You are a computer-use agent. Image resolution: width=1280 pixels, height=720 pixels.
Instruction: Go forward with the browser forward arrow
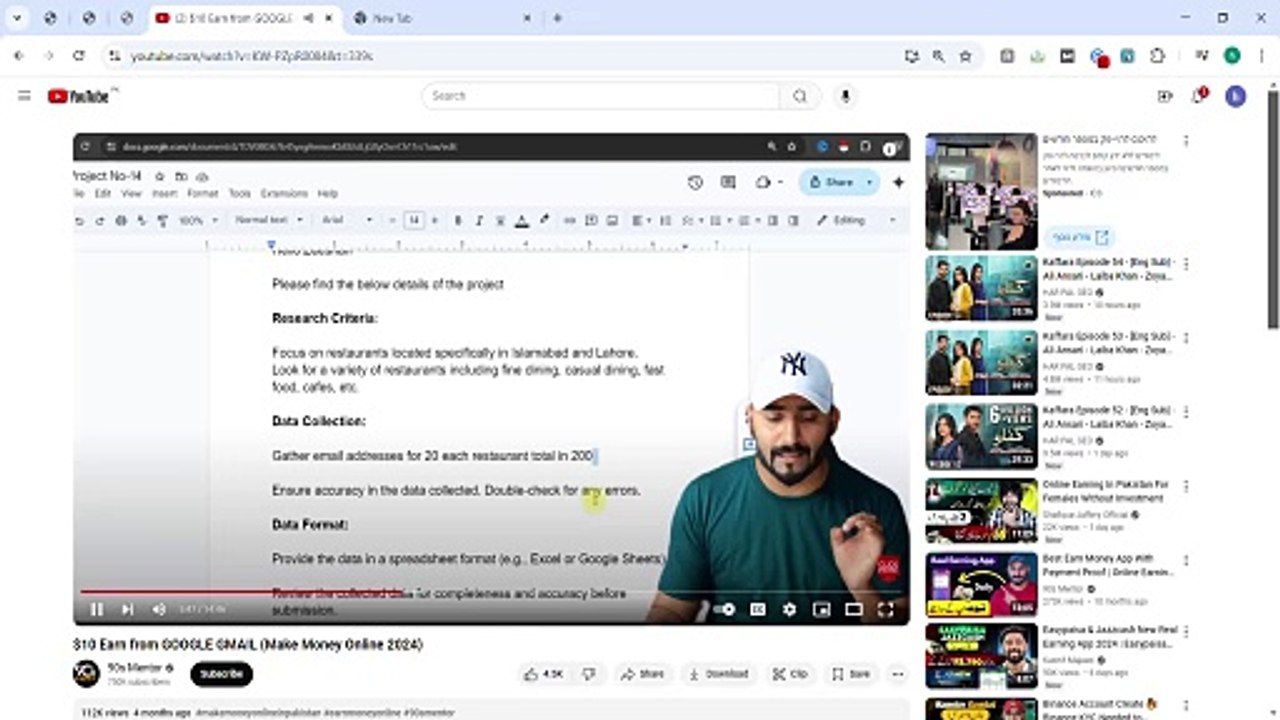pos(48,56)
